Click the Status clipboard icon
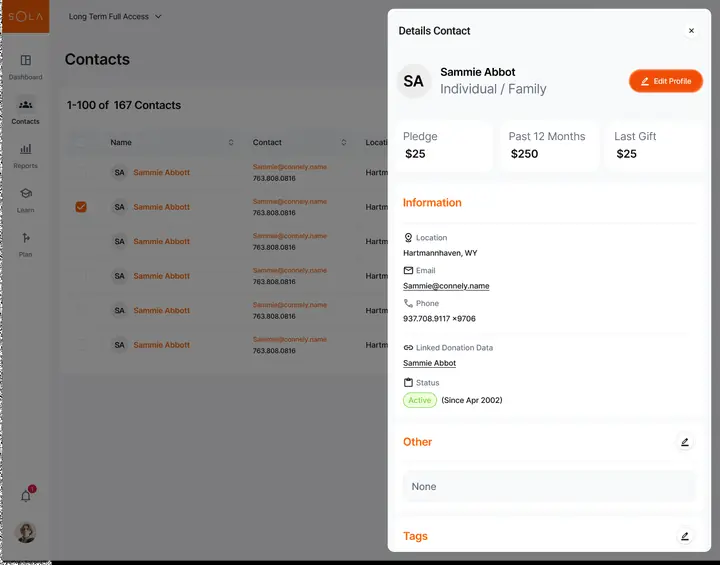 coord(408,382)
